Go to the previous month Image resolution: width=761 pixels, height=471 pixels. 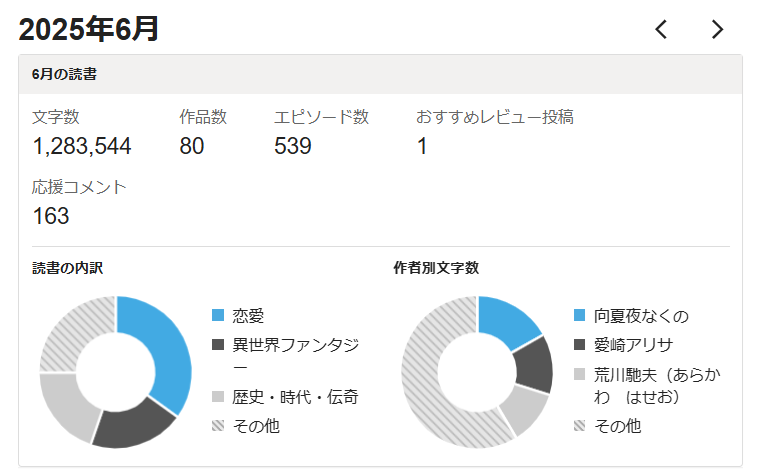coord(661,30)
